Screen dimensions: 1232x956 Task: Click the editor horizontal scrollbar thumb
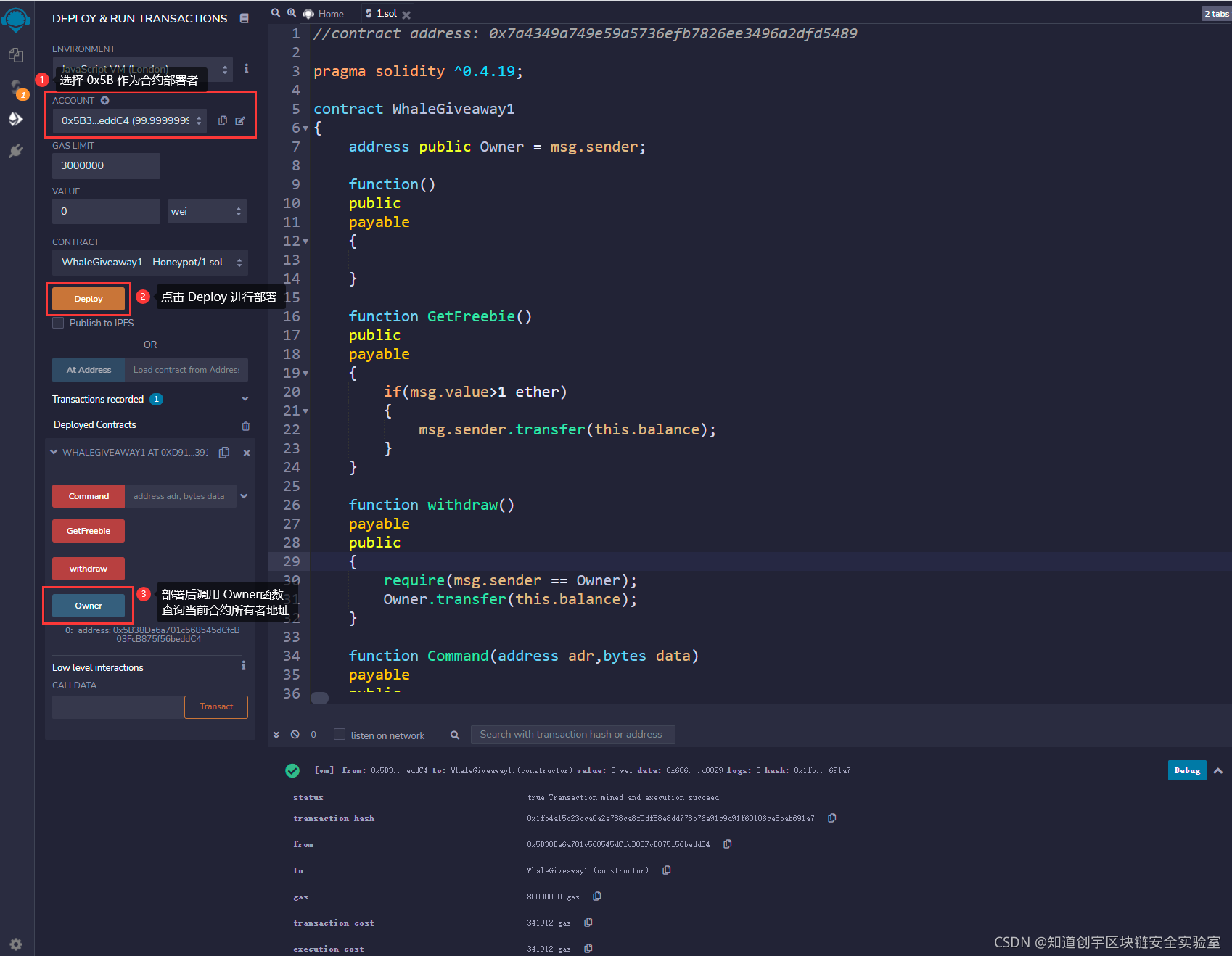319,698
